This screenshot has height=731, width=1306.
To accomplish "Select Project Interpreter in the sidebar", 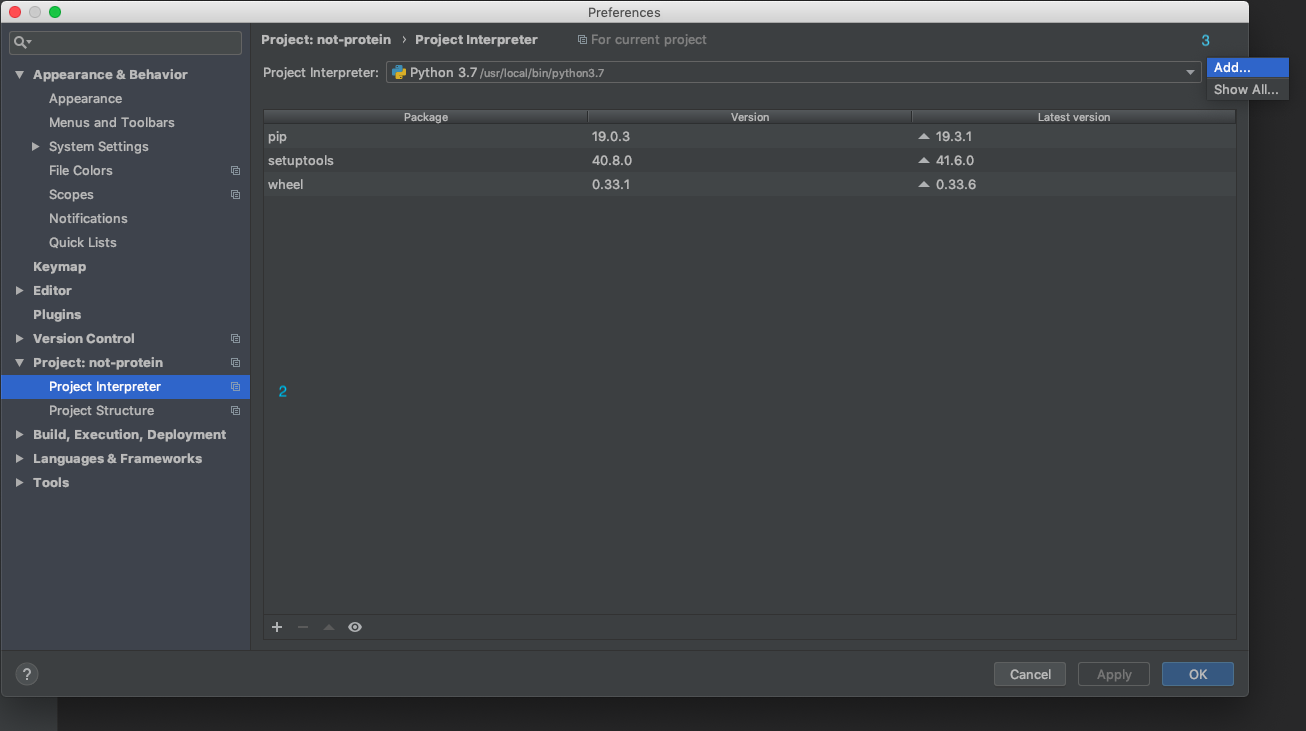I will 125,387.
